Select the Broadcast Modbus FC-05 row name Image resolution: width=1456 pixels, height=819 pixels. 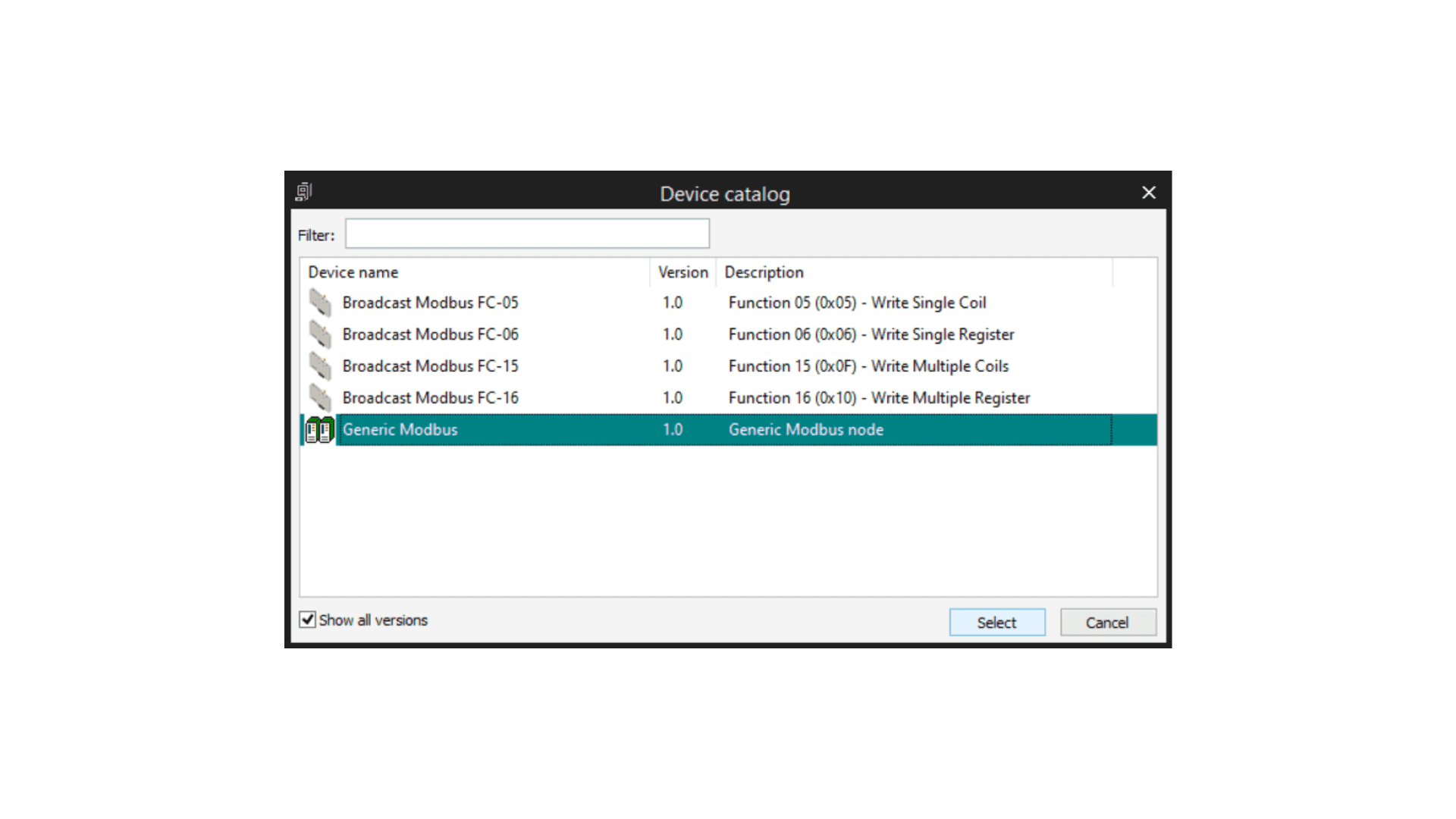pos(430,303)
